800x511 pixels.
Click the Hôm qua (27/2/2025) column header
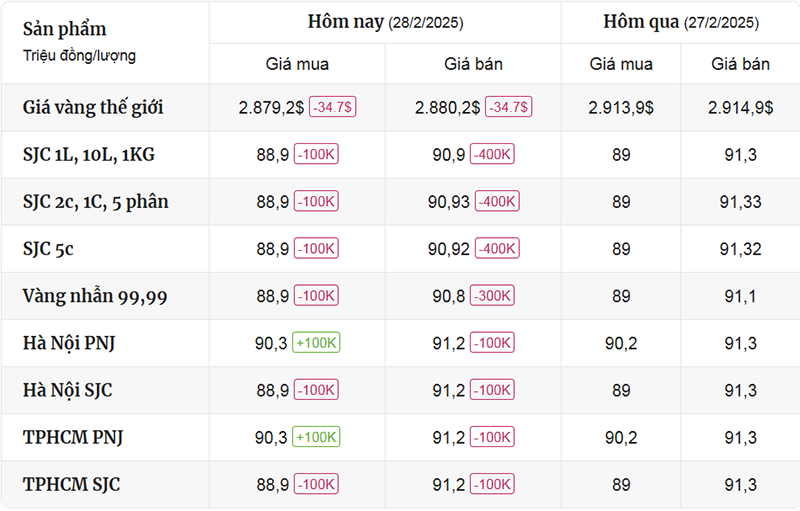[x=681, y=22]
